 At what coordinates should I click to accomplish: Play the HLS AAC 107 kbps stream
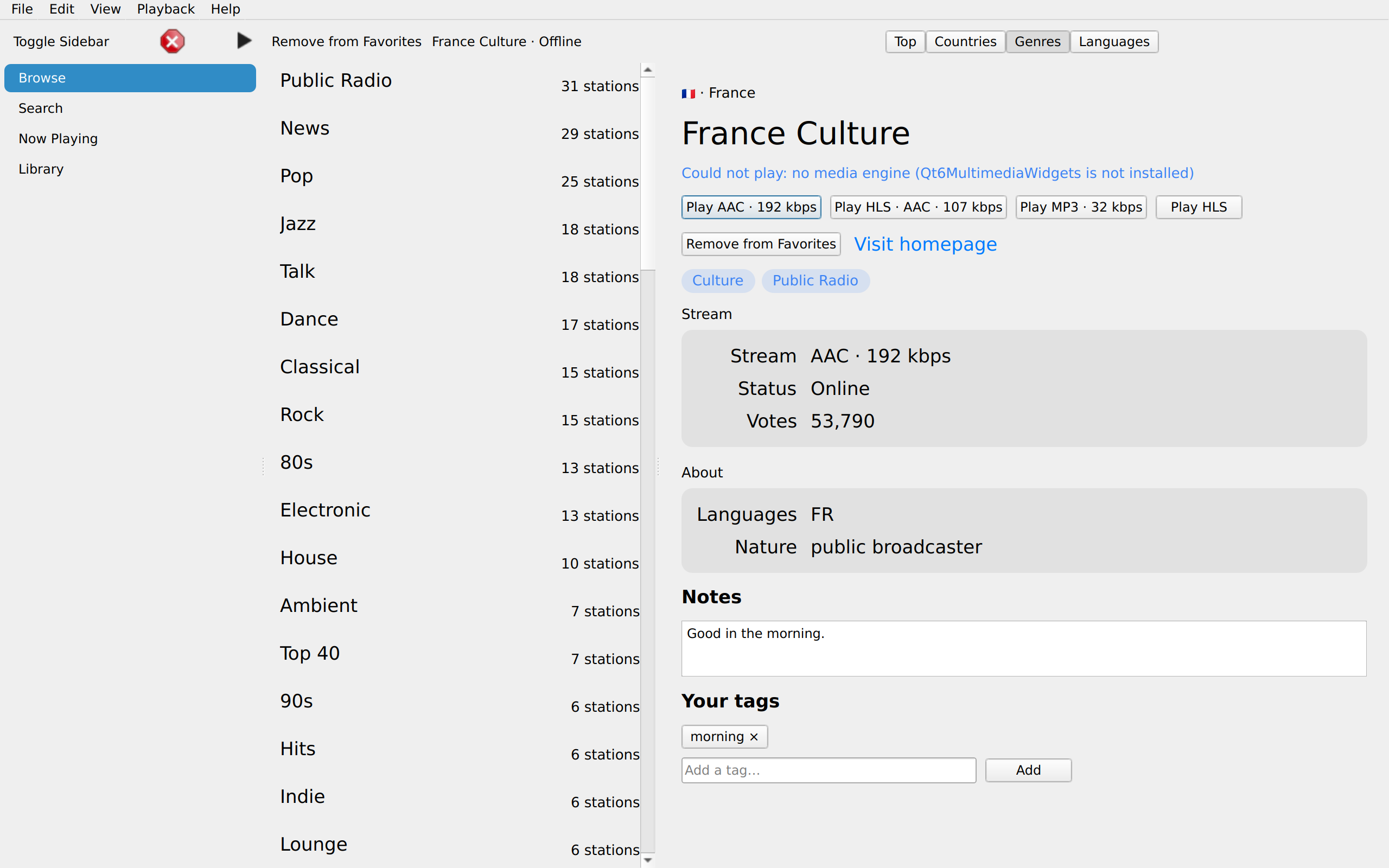coord(919,207)
